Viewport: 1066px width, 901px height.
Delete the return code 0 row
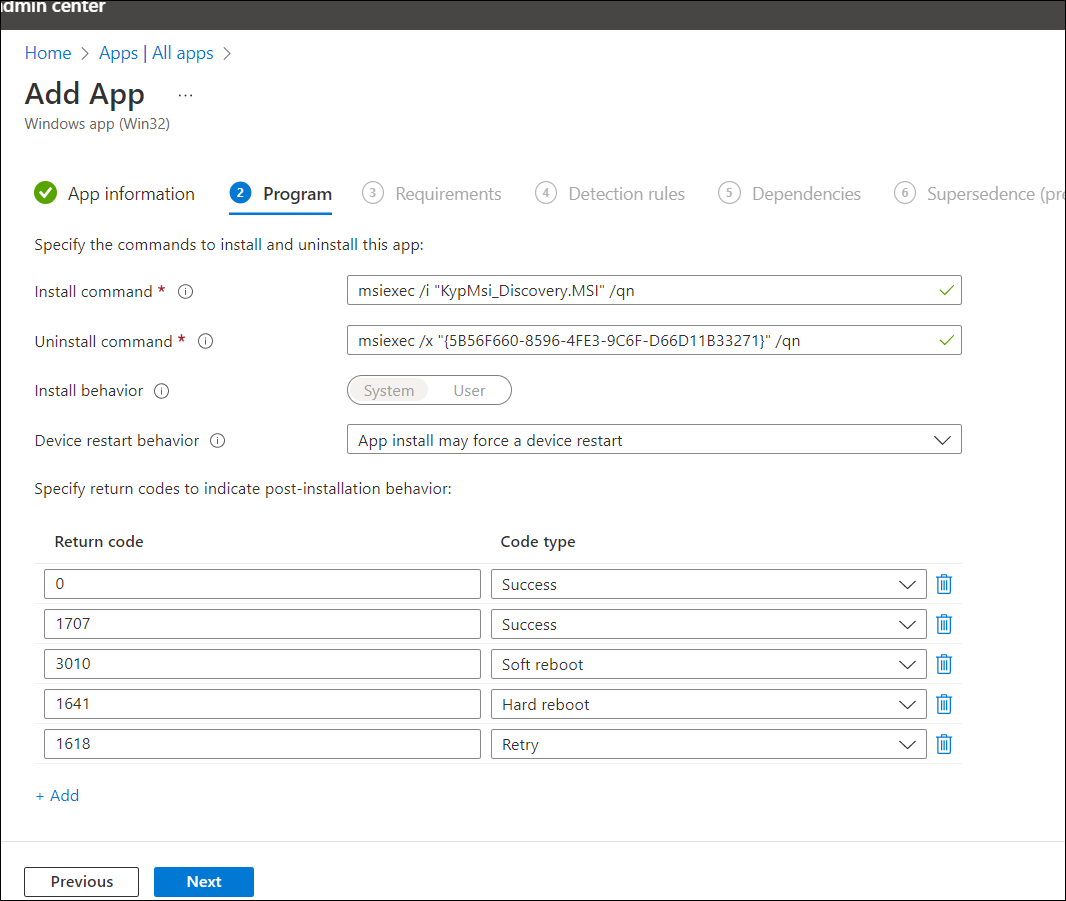click(943, 584)
